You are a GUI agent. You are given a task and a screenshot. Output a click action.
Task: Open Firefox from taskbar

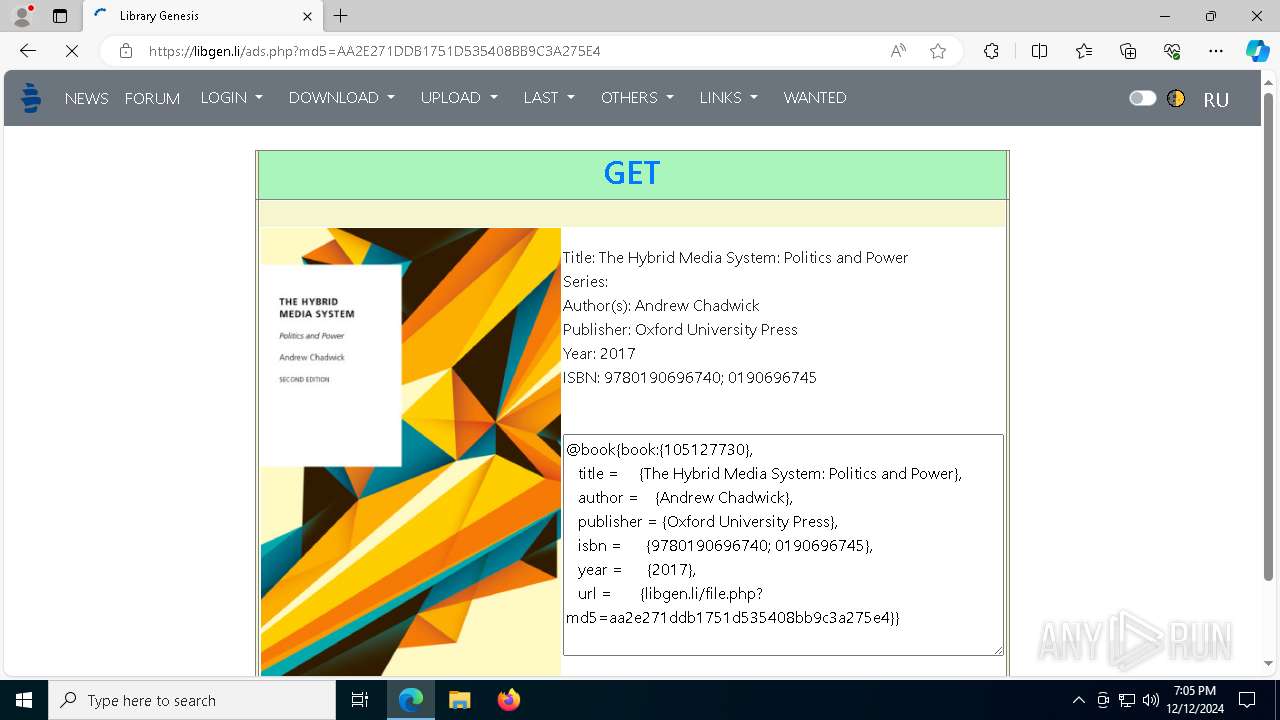click(x=509, y=700)
